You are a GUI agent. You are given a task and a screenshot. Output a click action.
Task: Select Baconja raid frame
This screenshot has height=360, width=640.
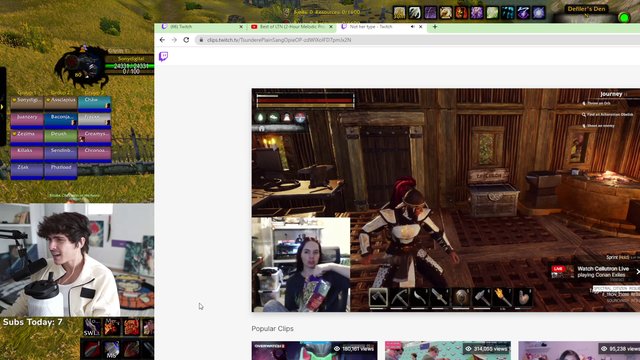[x=61, y=120]
